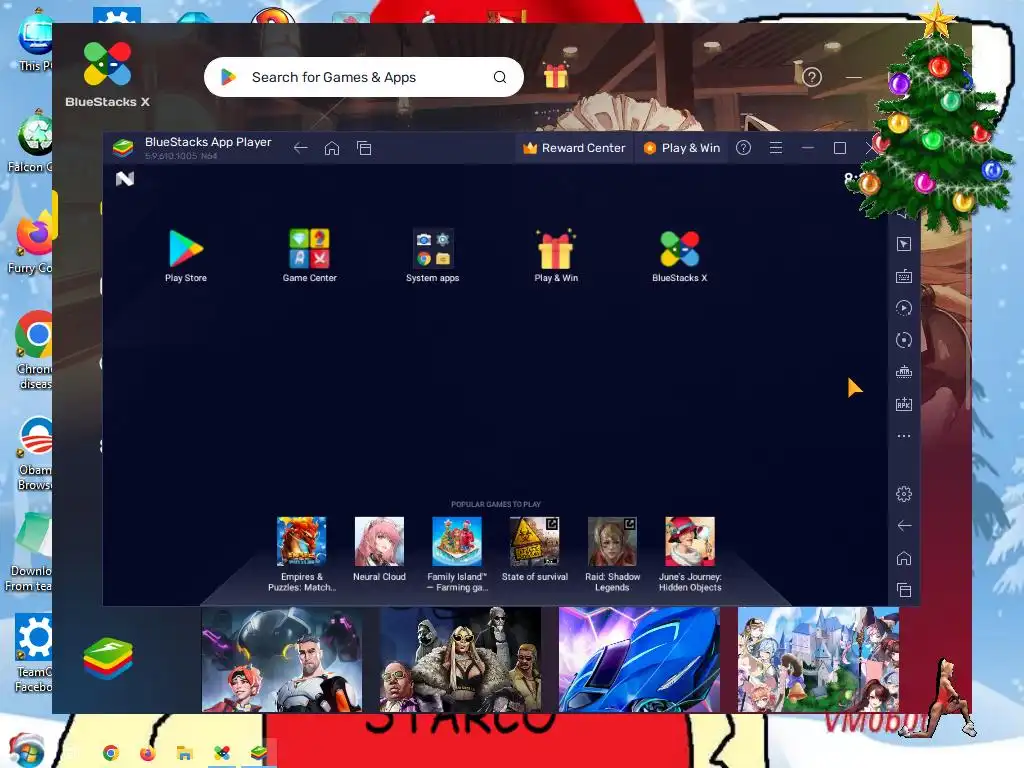Launch the Game Center app
This screenshot has width=1024, height=768.
point(310,249)
